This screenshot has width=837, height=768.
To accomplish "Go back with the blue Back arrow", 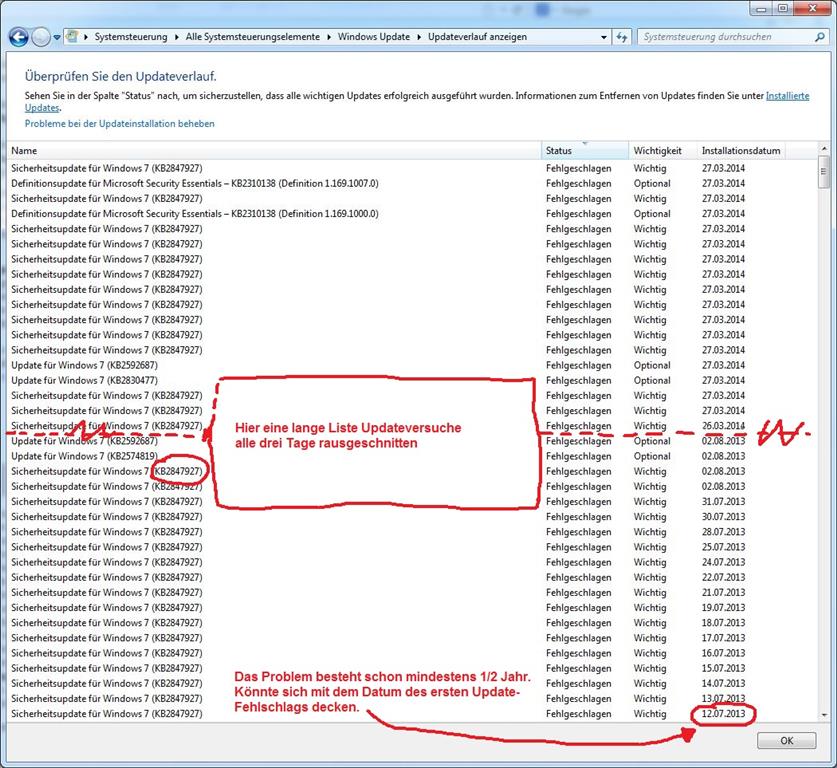I will (19, 37).
